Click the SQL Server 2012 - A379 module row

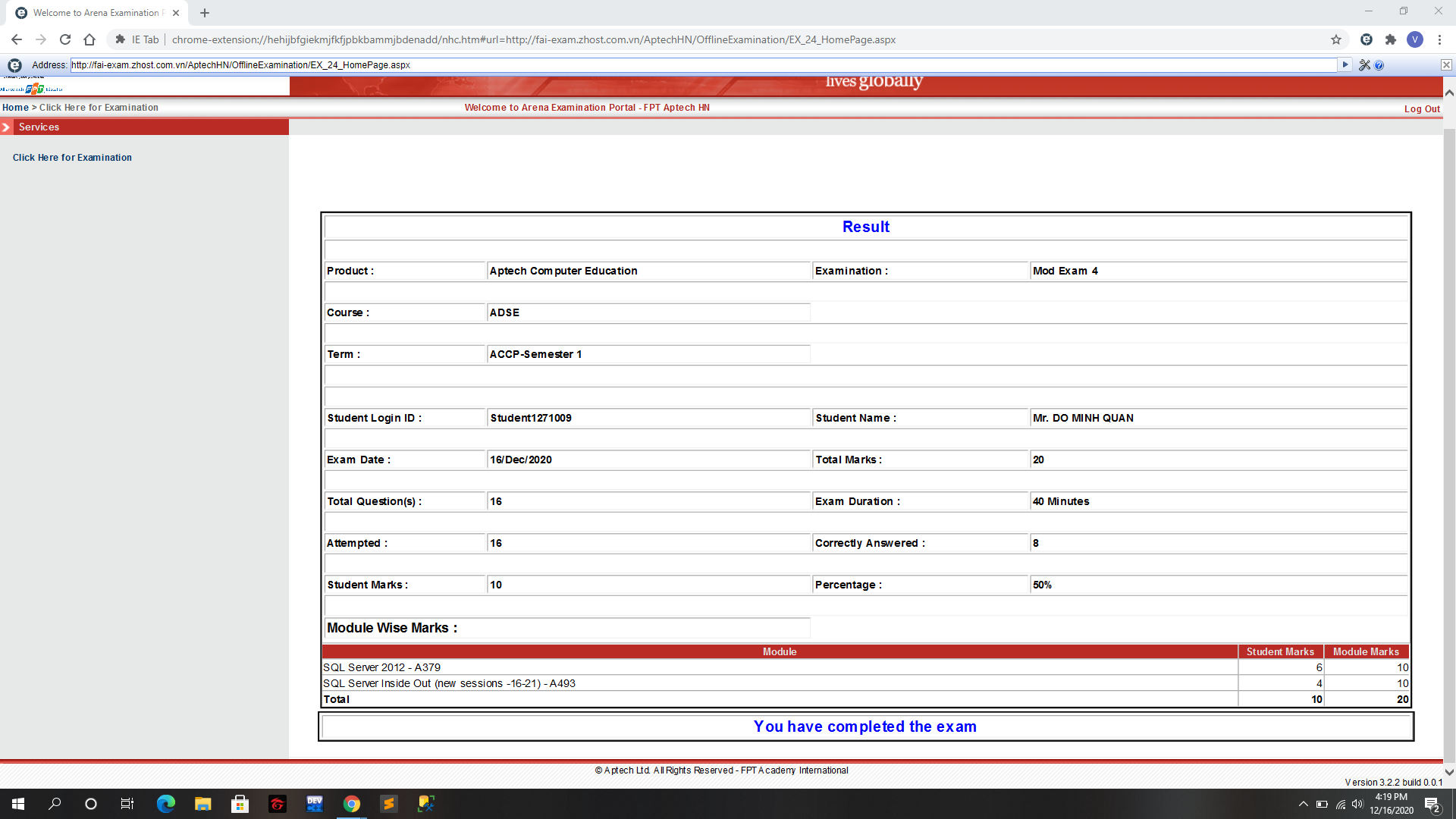(x=866, y=667)
